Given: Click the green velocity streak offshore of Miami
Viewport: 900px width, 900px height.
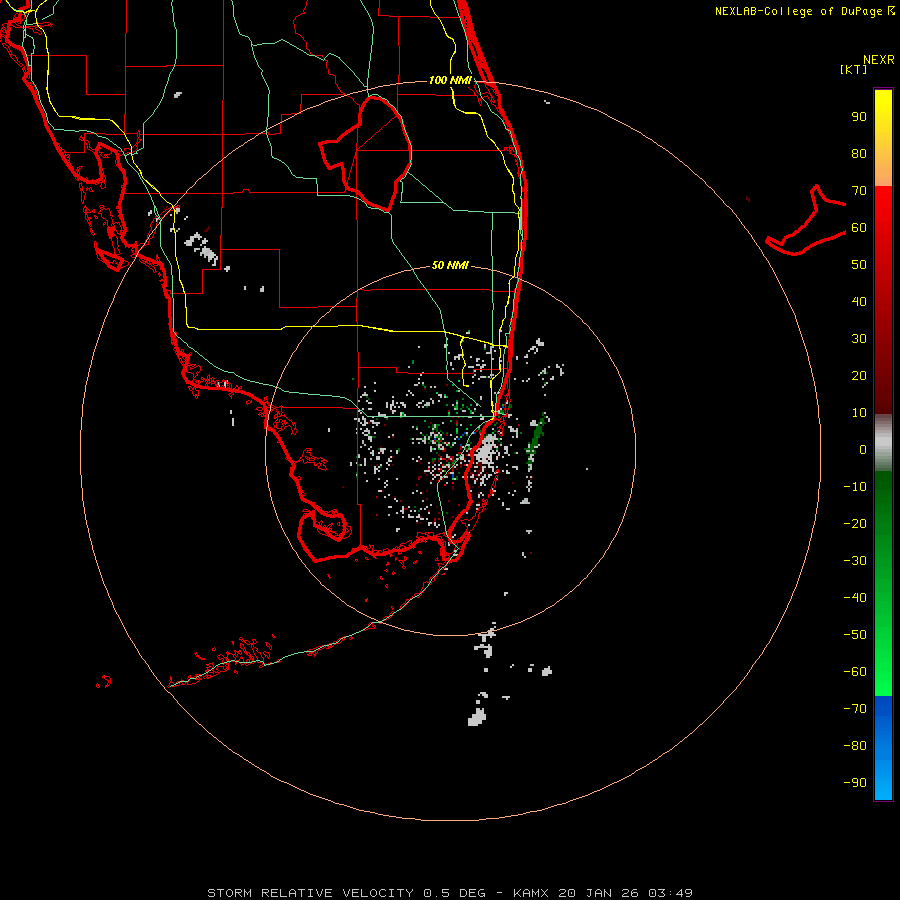Looking at the screenshot, I should tap(536, 439).
